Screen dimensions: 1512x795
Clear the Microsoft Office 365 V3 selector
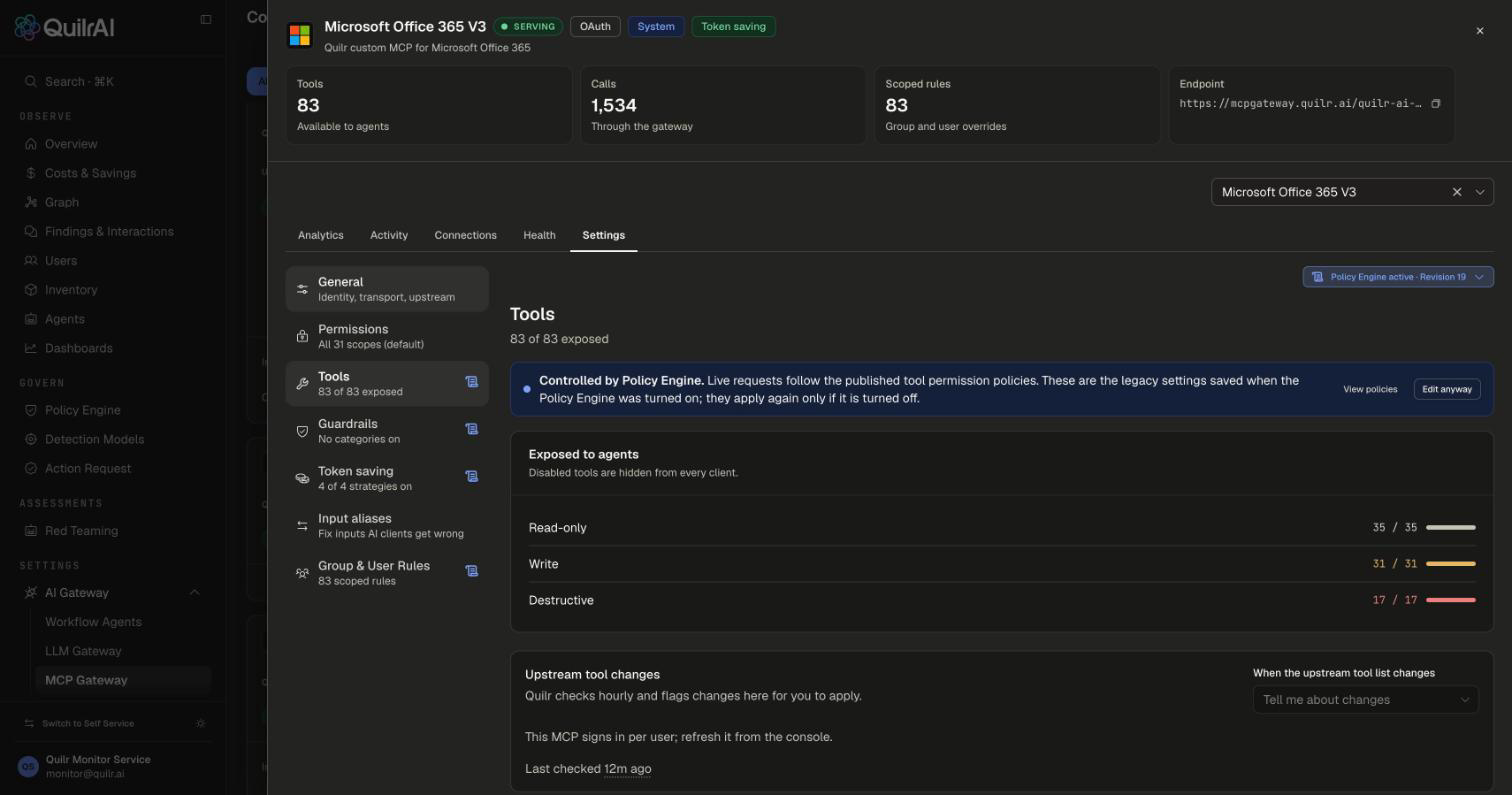1457,192
